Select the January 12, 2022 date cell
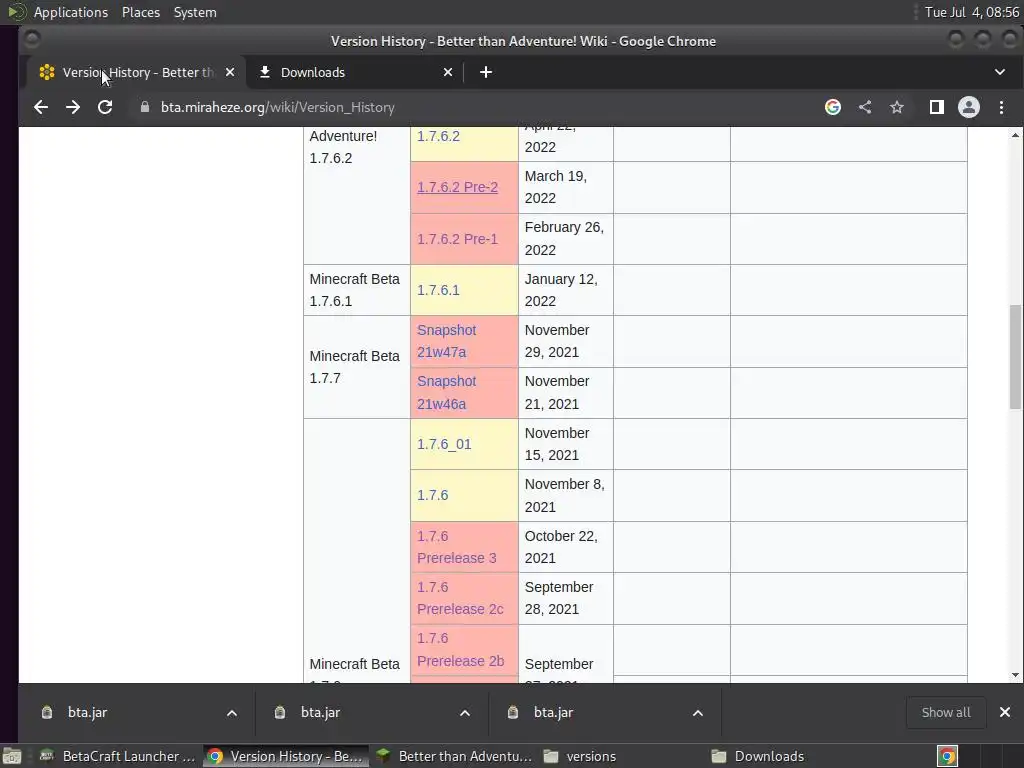1024x768 pixels. pos(566,290)
